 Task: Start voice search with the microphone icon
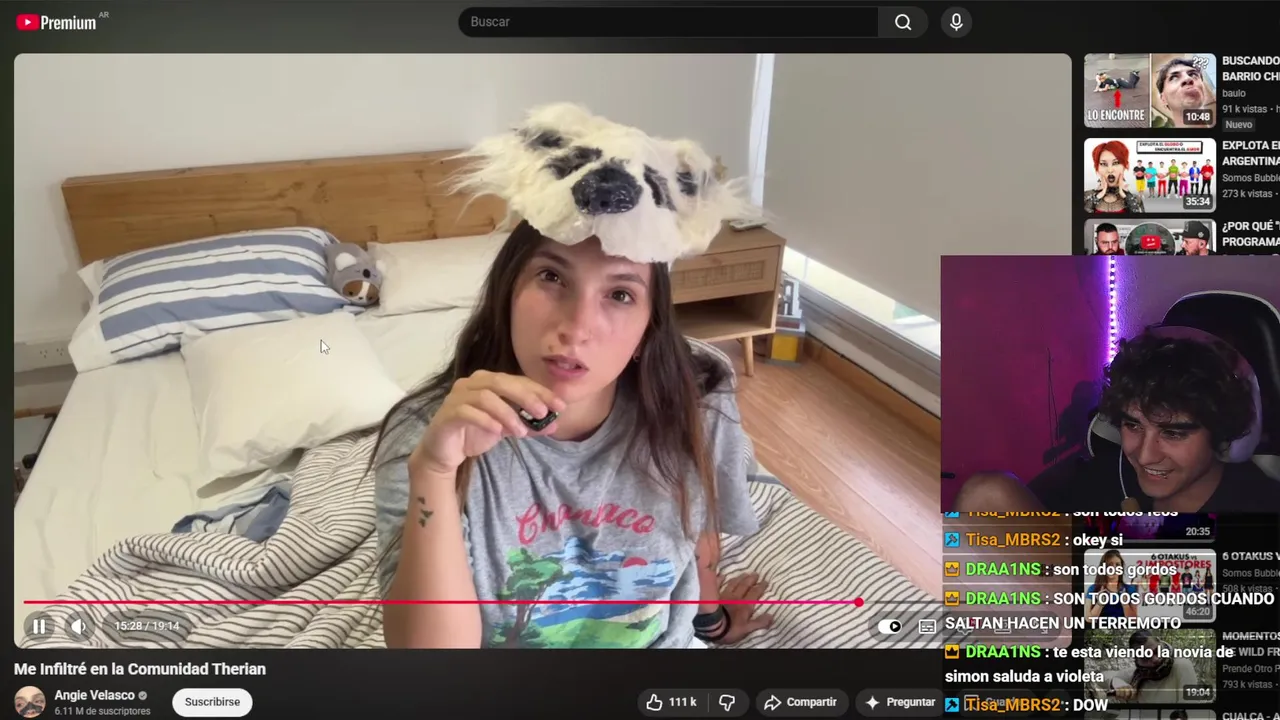coord(956,22)
